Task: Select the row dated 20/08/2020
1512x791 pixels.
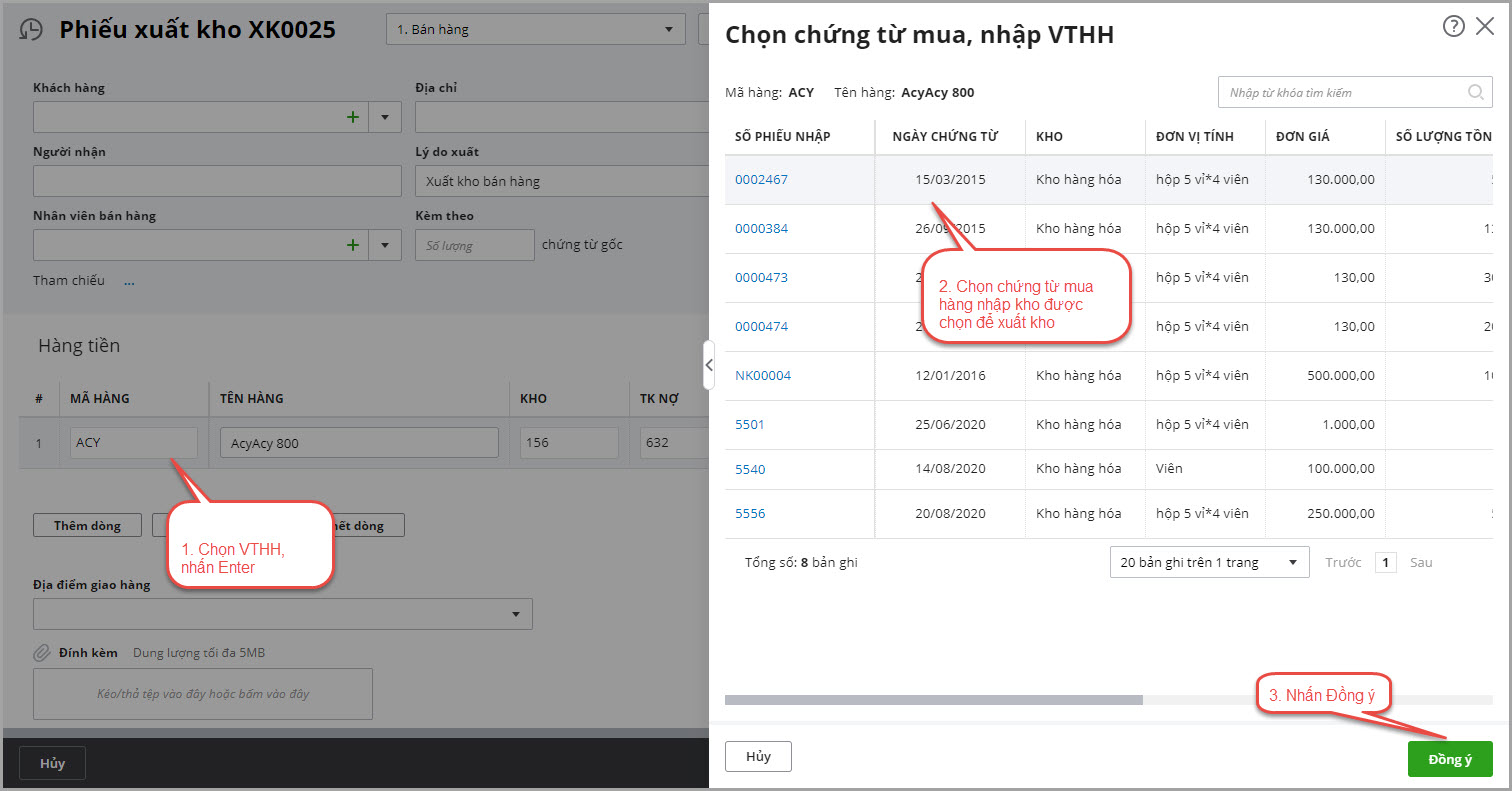Action: (x=950, y=514)
